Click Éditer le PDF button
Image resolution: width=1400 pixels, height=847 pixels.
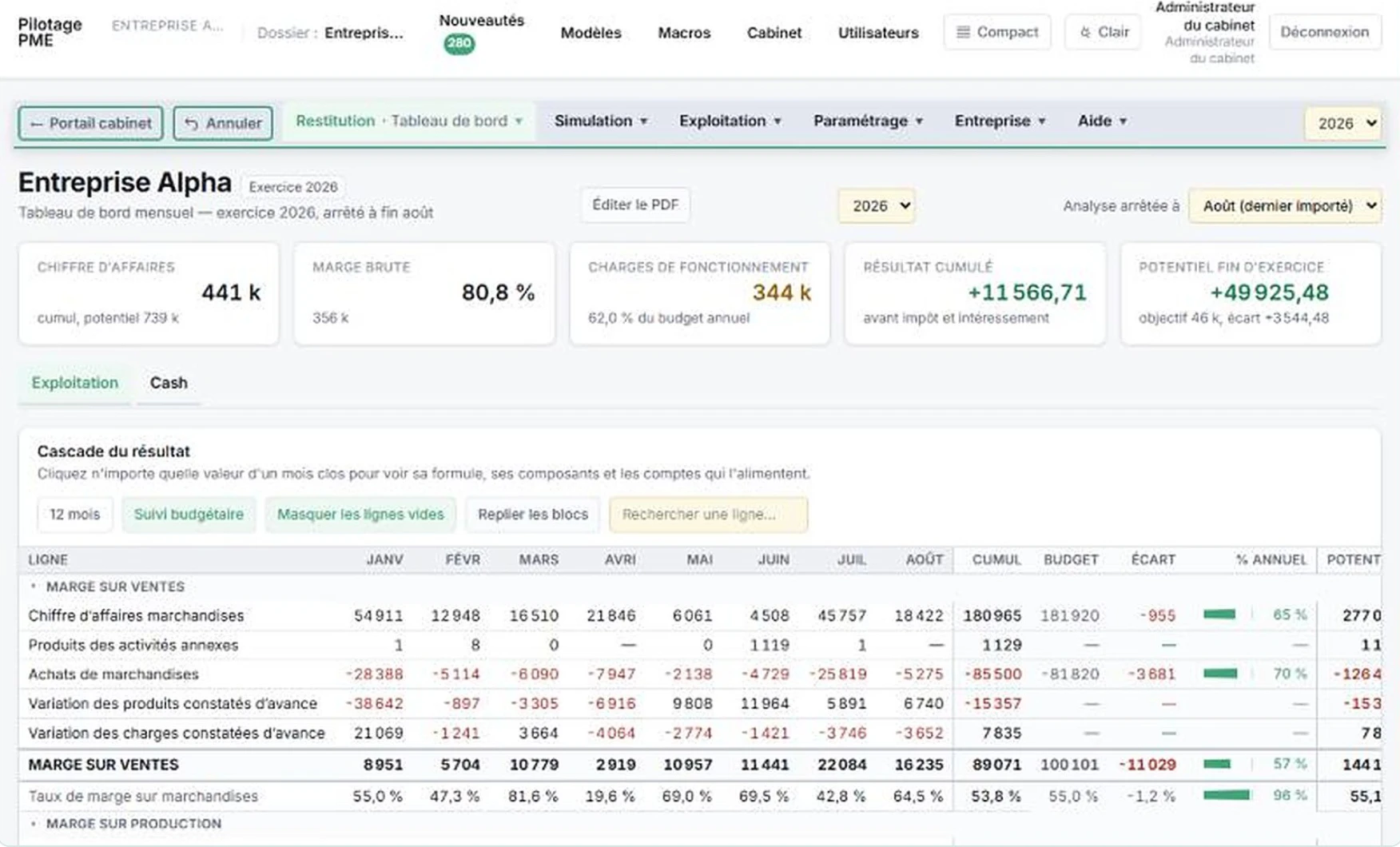(x=635, y=205)
